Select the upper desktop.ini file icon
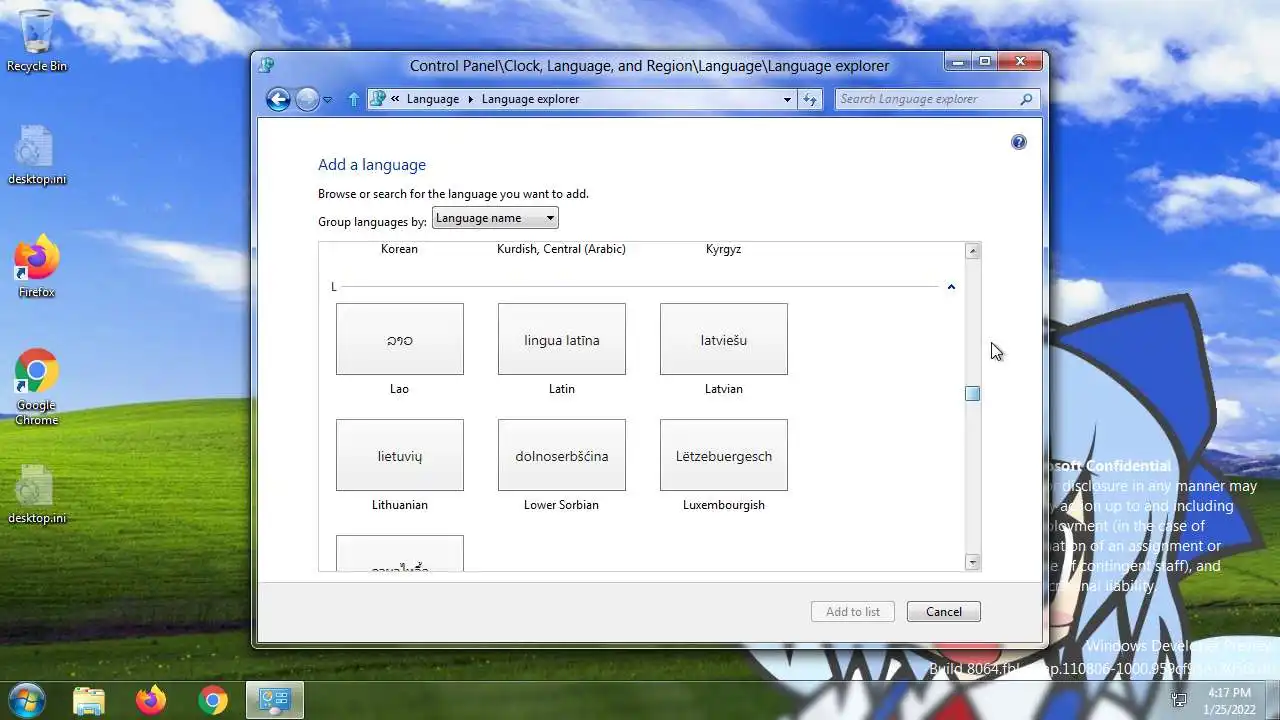1280x720 pixels. pos(37,155)
